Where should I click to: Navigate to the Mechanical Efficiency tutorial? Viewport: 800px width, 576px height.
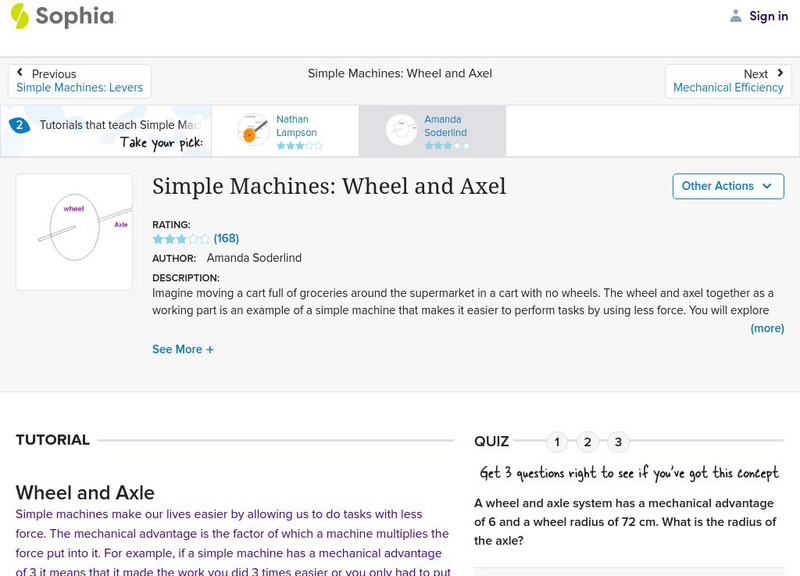tap(729, 87)
